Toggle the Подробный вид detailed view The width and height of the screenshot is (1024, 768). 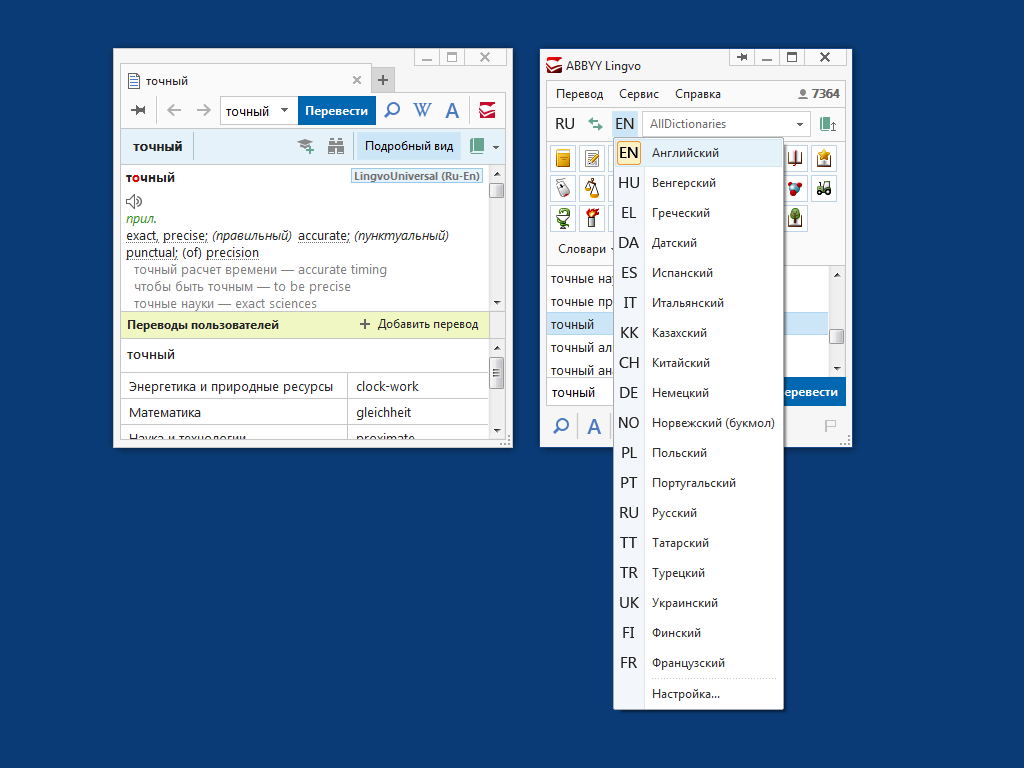(408, 146)
